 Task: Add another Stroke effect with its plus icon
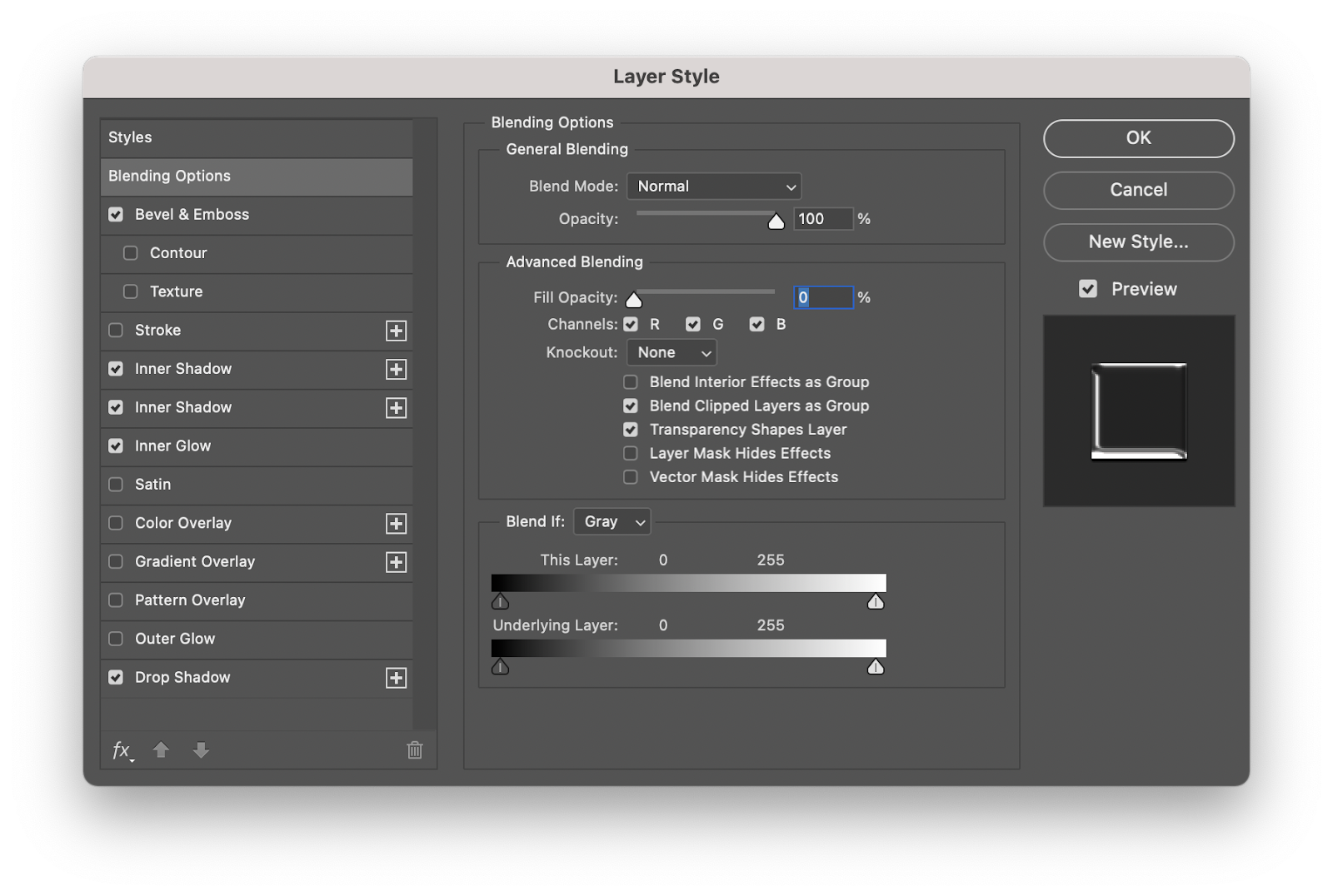pos(397,331)
